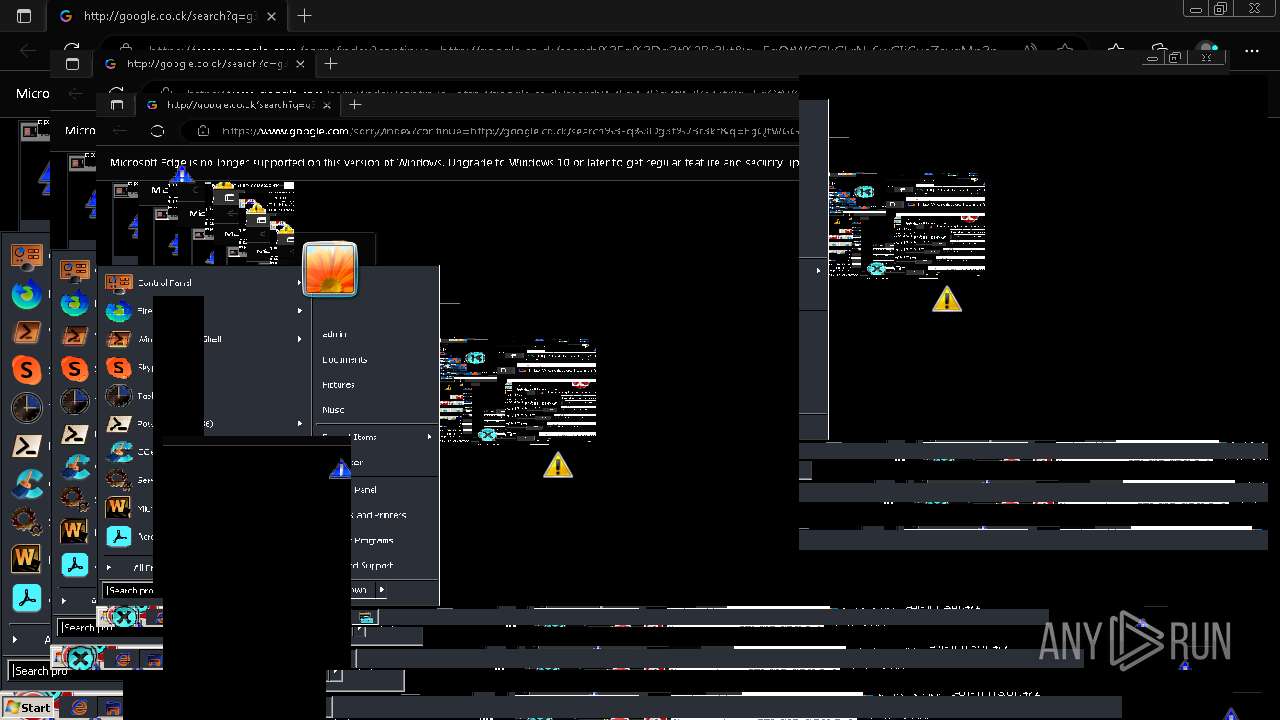Refresh page in innermost Edge window

tap(157, 131)
